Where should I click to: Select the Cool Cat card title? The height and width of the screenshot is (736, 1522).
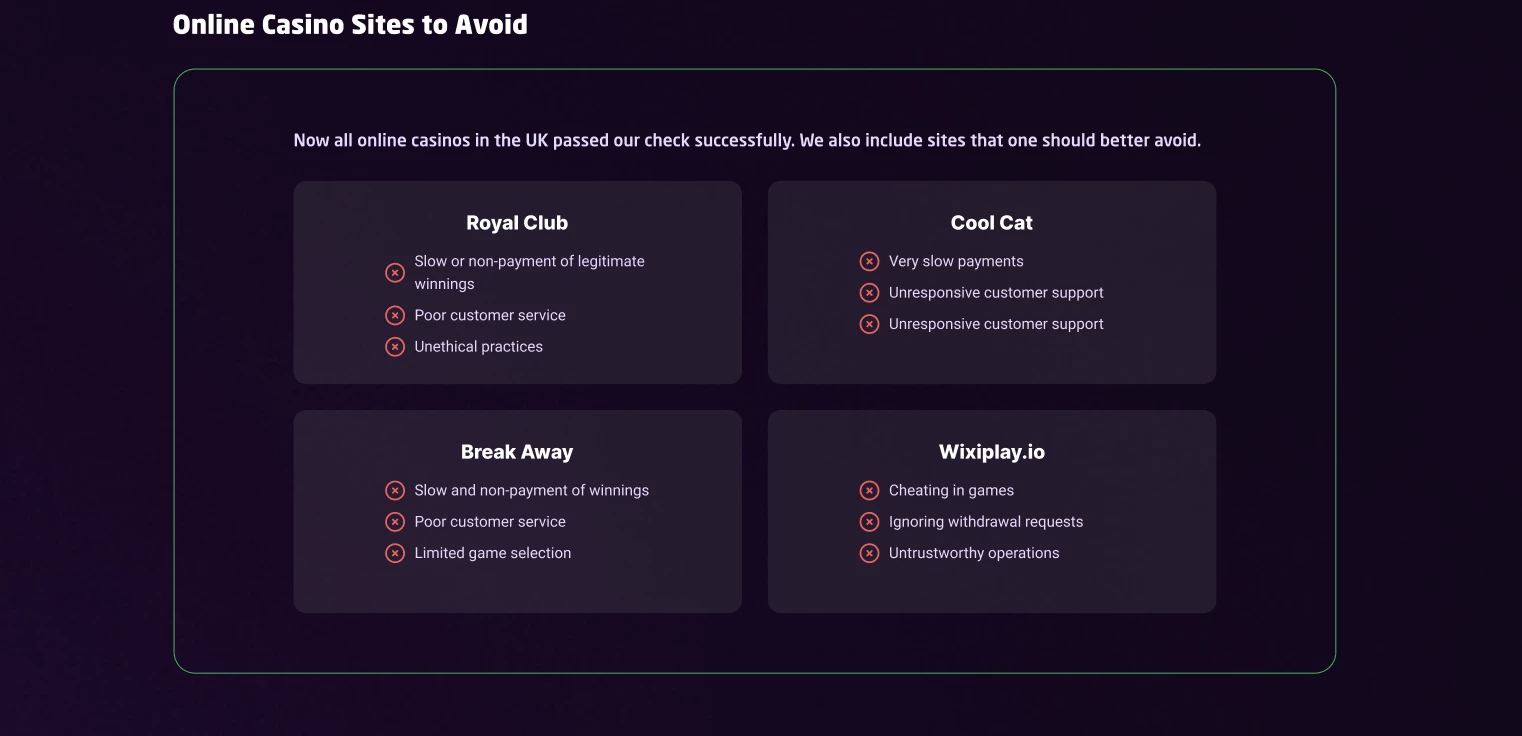[x=992, y=223]
